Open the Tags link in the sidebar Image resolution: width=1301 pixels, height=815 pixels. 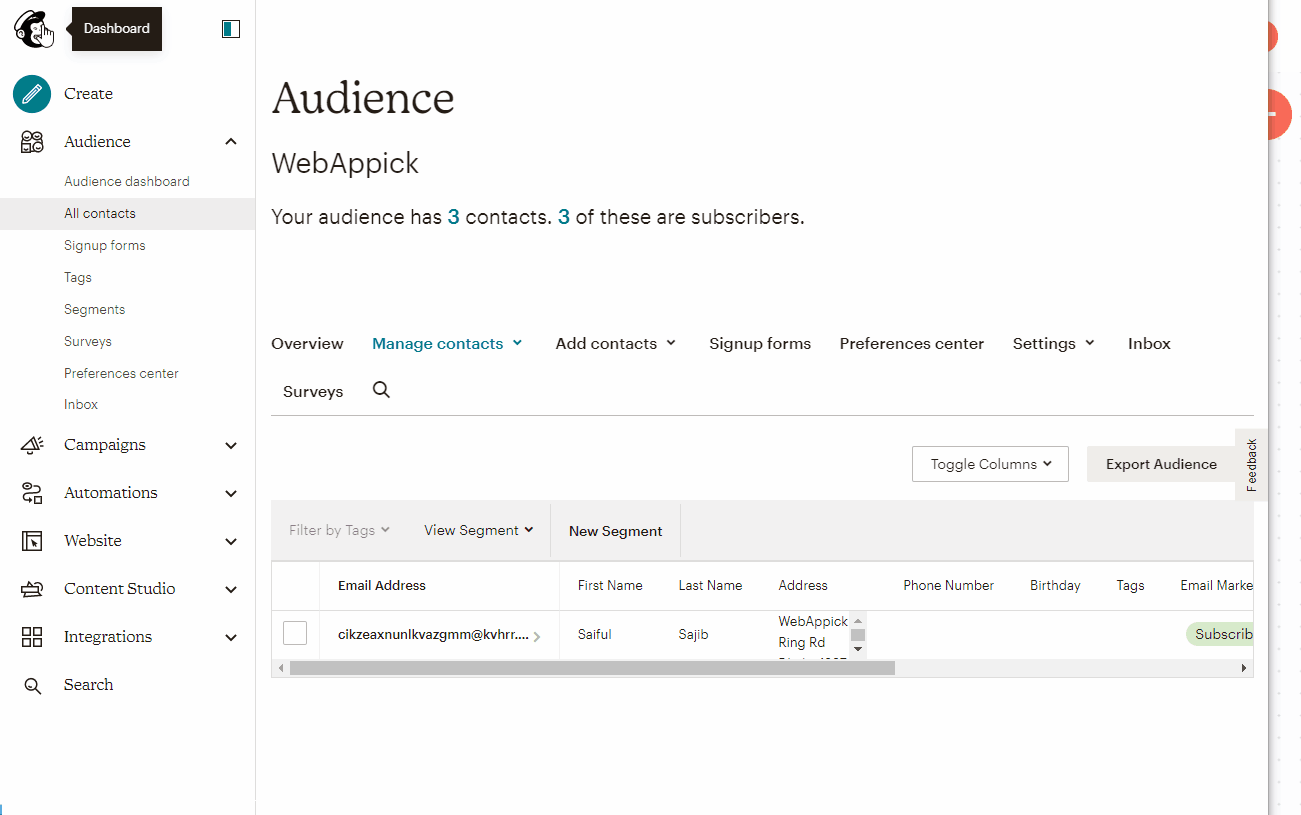coord(78,277)
